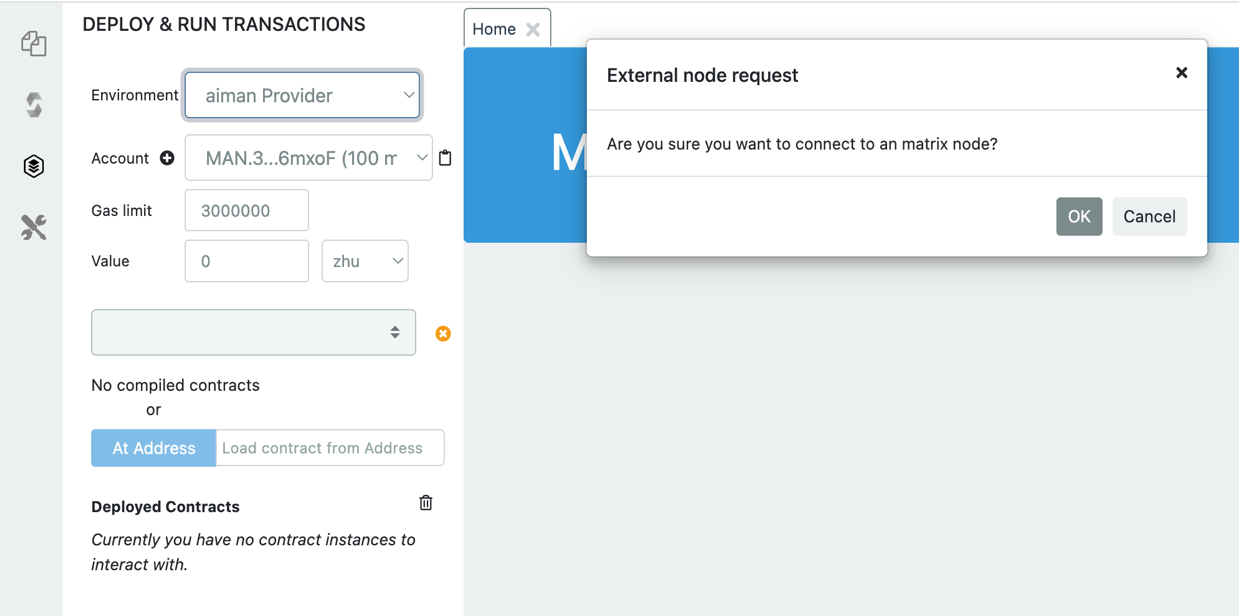The height and width of the screenshot is (616, 1239).
Task: Close the External node request dialog
Action: tap(1181, 73)
